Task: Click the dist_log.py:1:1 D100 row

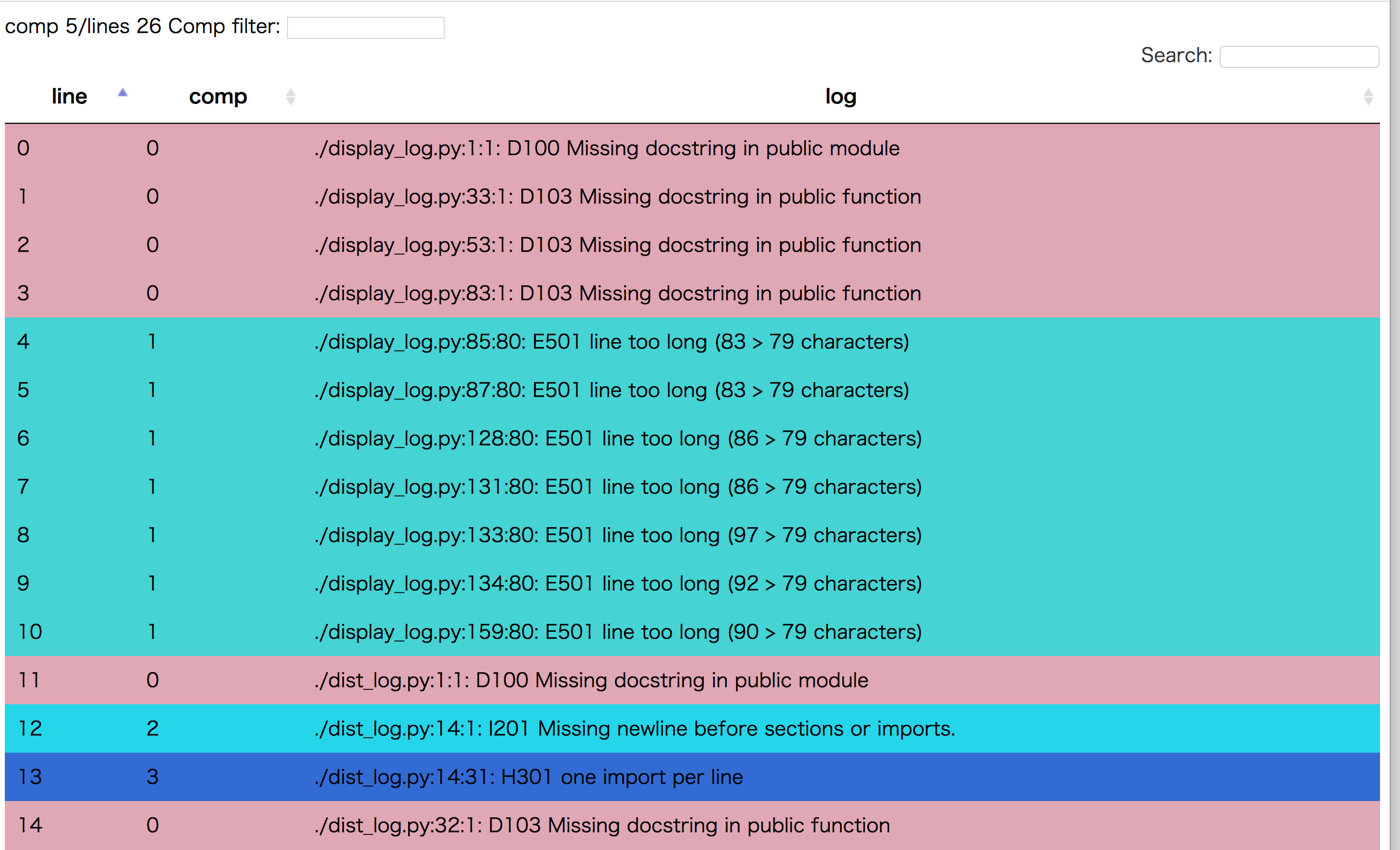Action: click(x=591, y=680)
